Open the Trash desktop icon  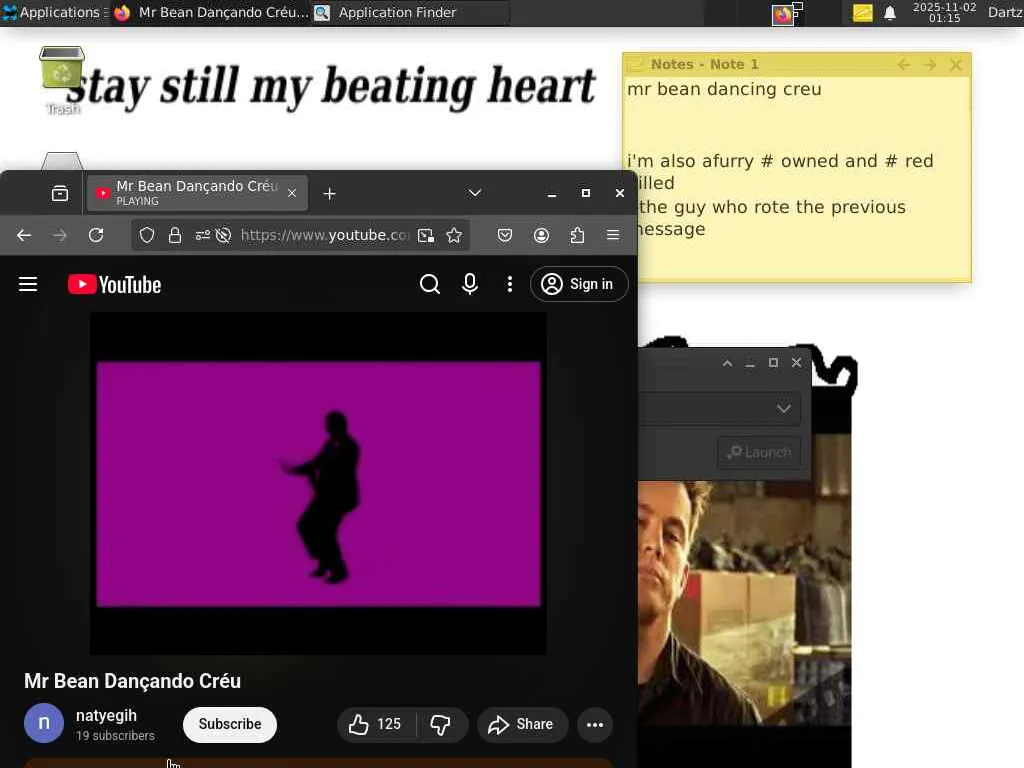click(62, 80)
